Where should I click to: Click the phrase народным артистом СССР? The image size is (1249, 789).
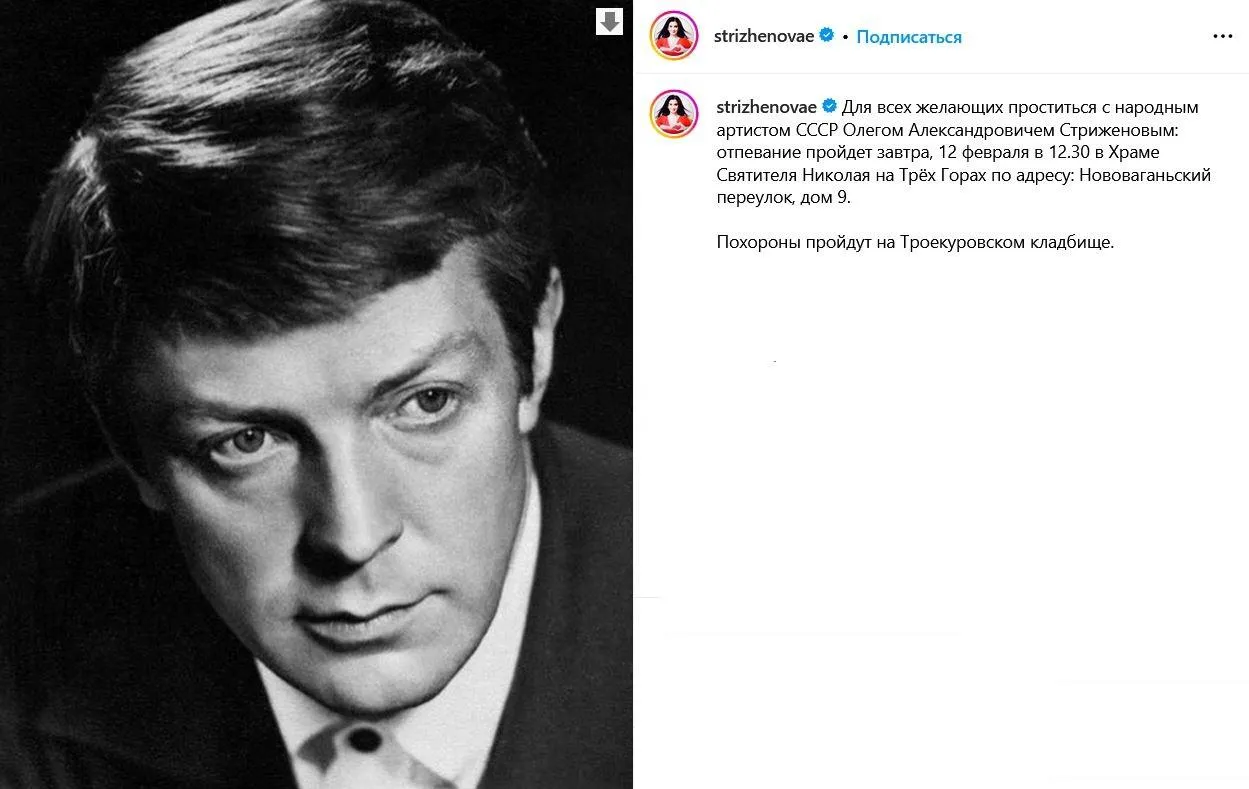click(958, 118)
